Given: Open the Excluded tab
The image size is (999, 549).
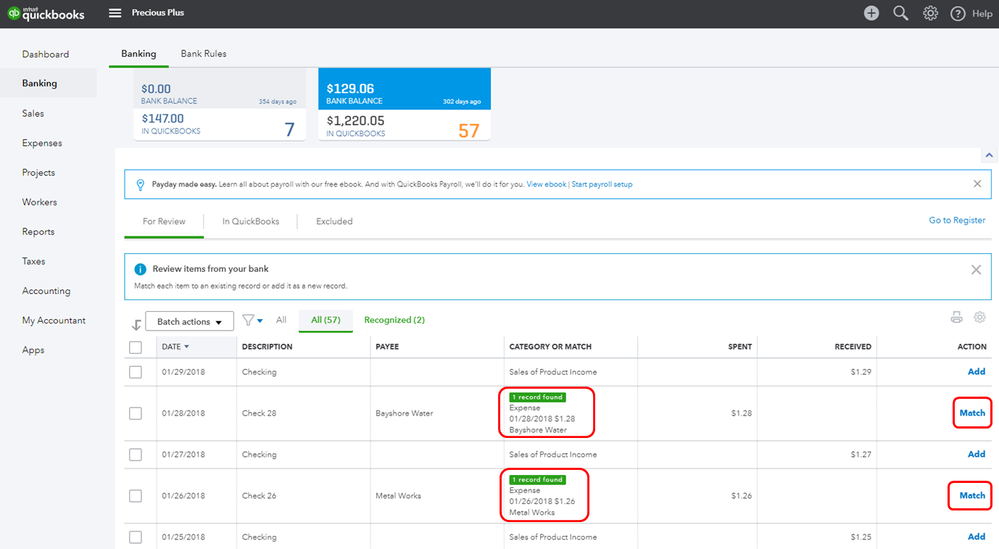Looking at the screenshot, I should click(334, 221).
